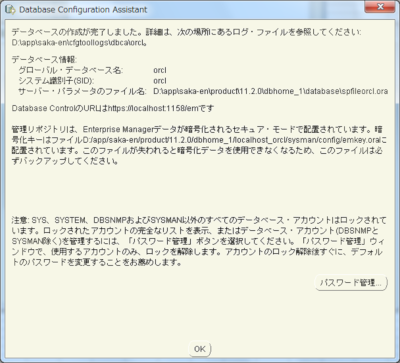Screen dimensions: 400x363
Task: Click the global database name value orcl
Action: pyautogui.click(x=160, y=70)
